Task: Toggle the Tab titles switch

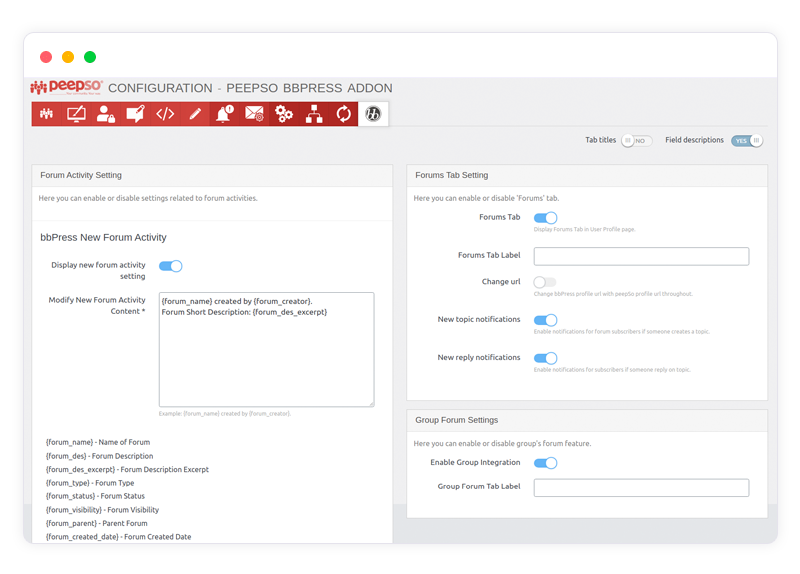Action: [636, 141]
